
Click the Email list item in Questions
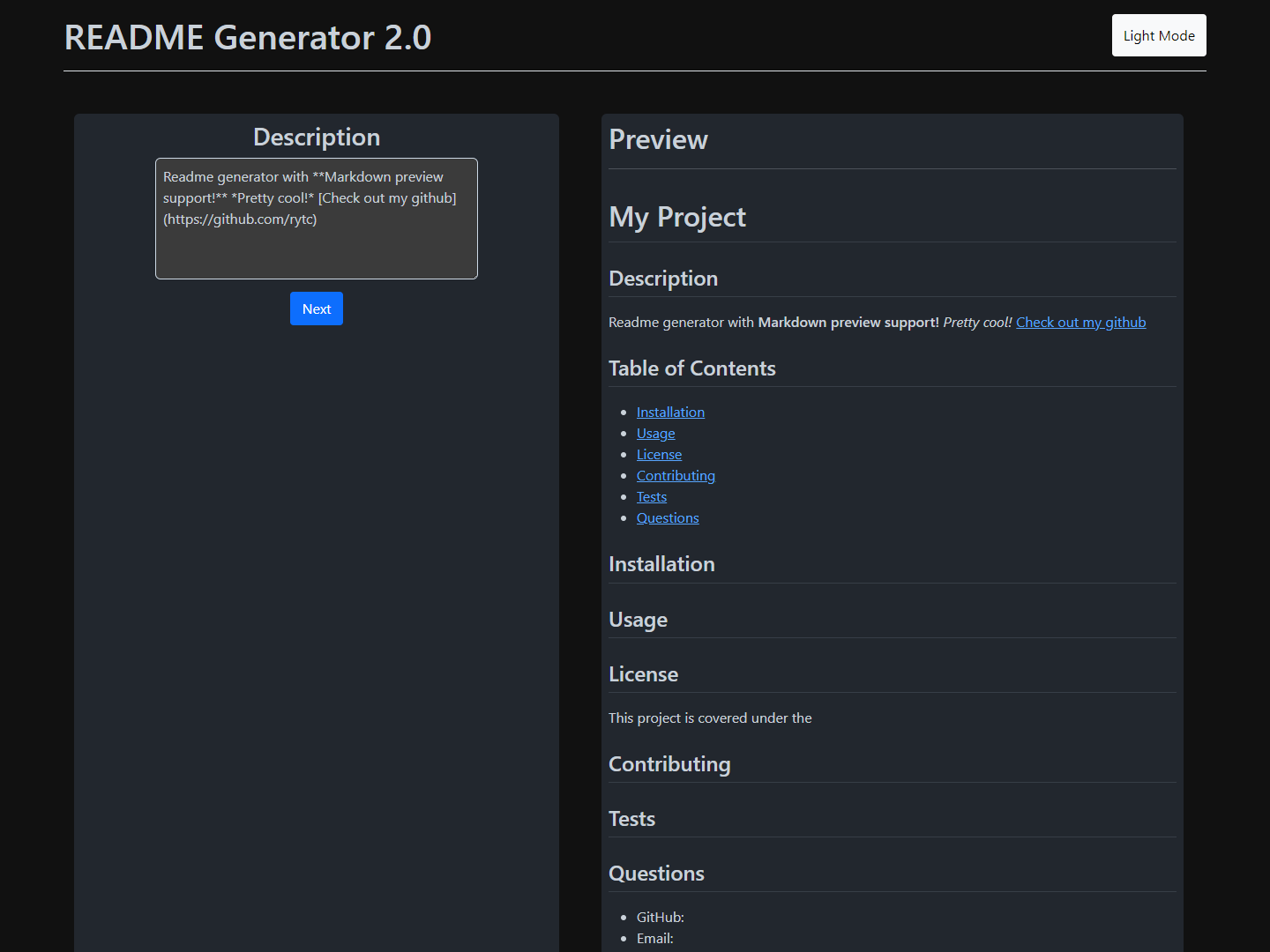point(654,939)
